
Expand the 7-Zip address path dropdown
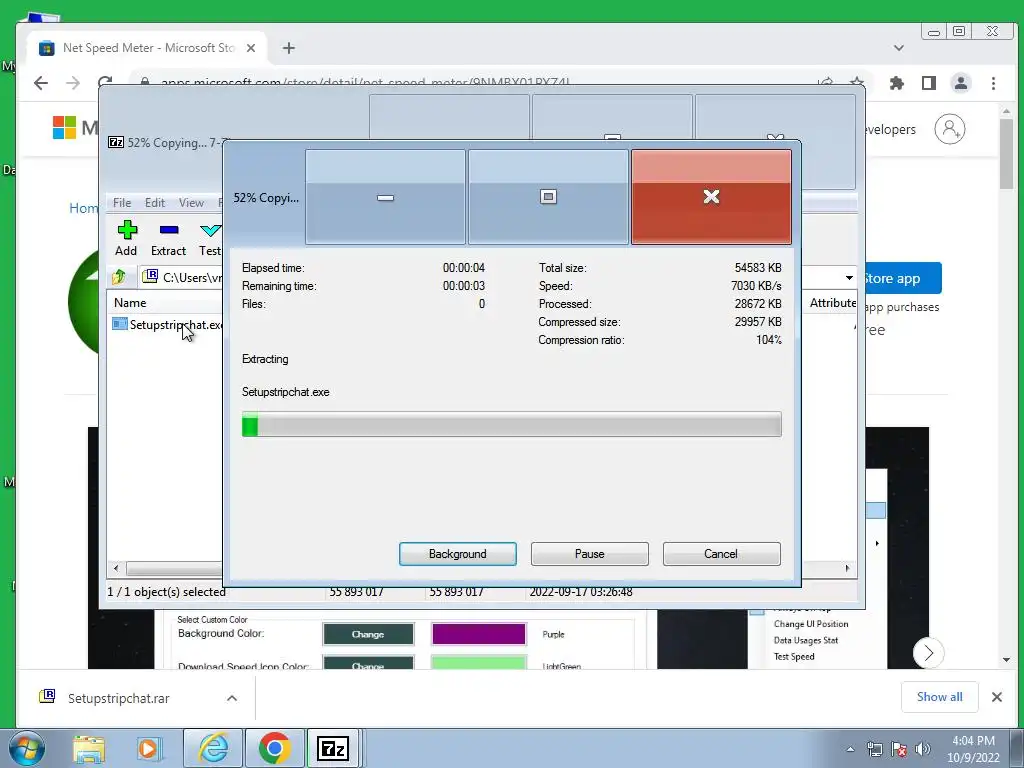pyautogui.click(x=849, y=278)
